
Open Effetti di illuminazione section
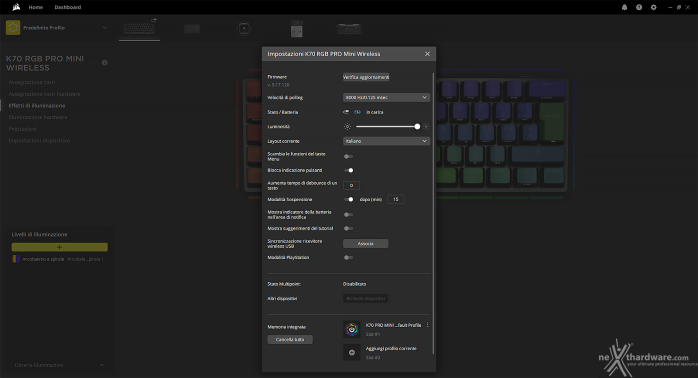[x=37, y=106]
